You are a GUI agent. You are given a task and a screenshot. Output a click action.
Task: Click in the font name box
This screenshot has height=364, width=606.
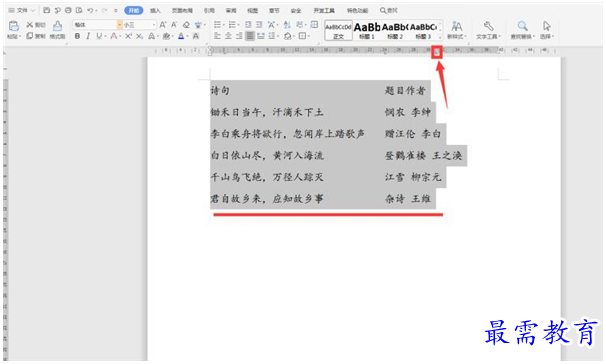point(95,25)
